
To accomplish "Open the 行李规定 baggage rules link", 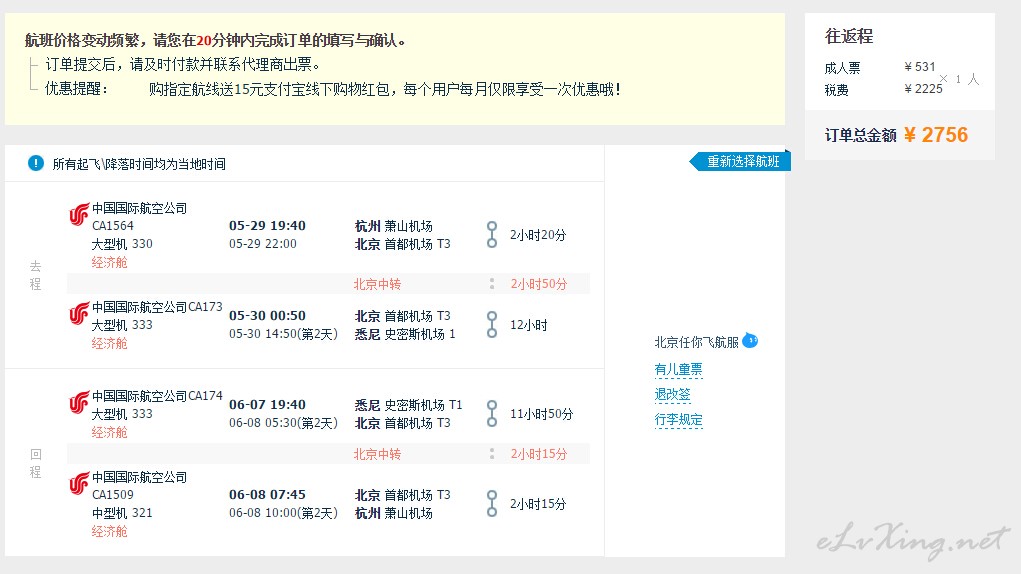I will [x=678, y=420].
